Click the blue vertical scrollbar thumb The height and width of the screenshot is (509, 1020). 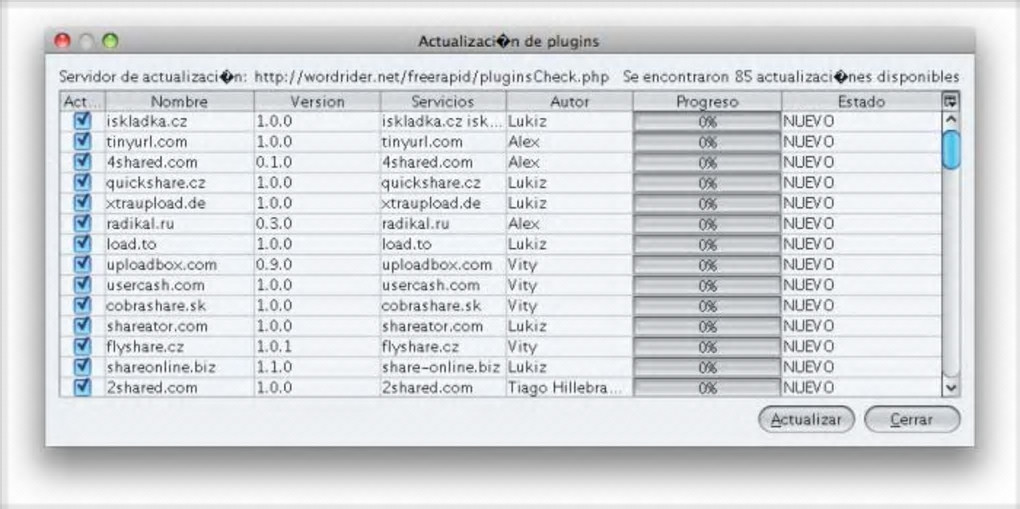click(951, 150)
